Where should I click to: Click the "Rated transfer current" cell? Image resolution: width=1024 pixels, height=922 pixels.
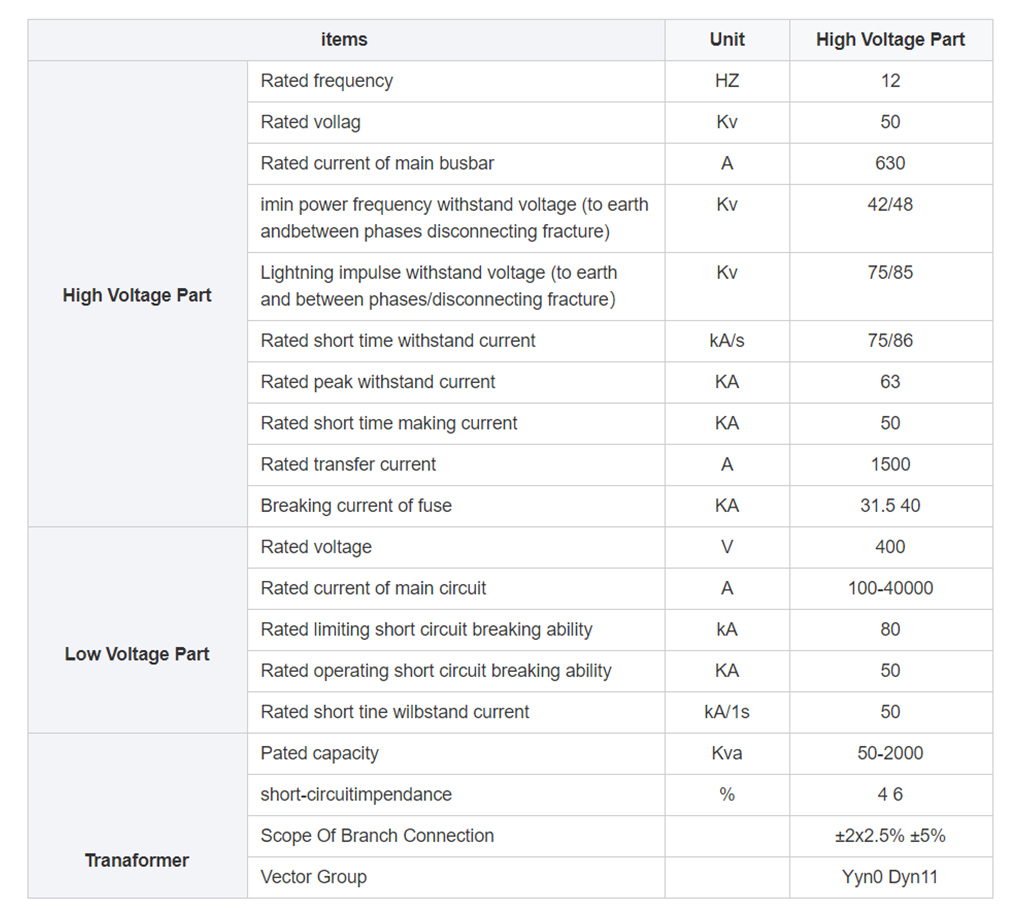pyautogui.click(x=348, y=464)
